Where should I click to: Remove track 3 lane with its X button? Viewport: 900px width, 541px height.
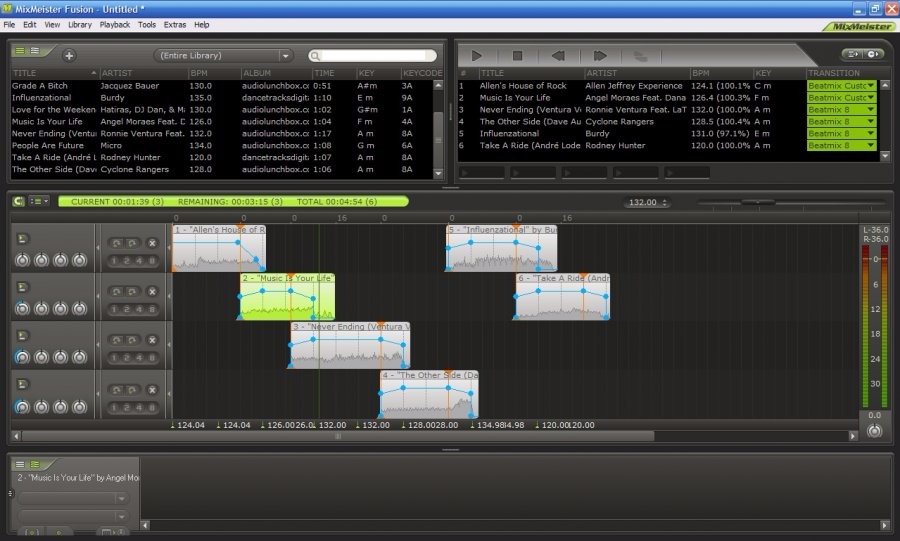pyautogui.click(x=152, y=340)
